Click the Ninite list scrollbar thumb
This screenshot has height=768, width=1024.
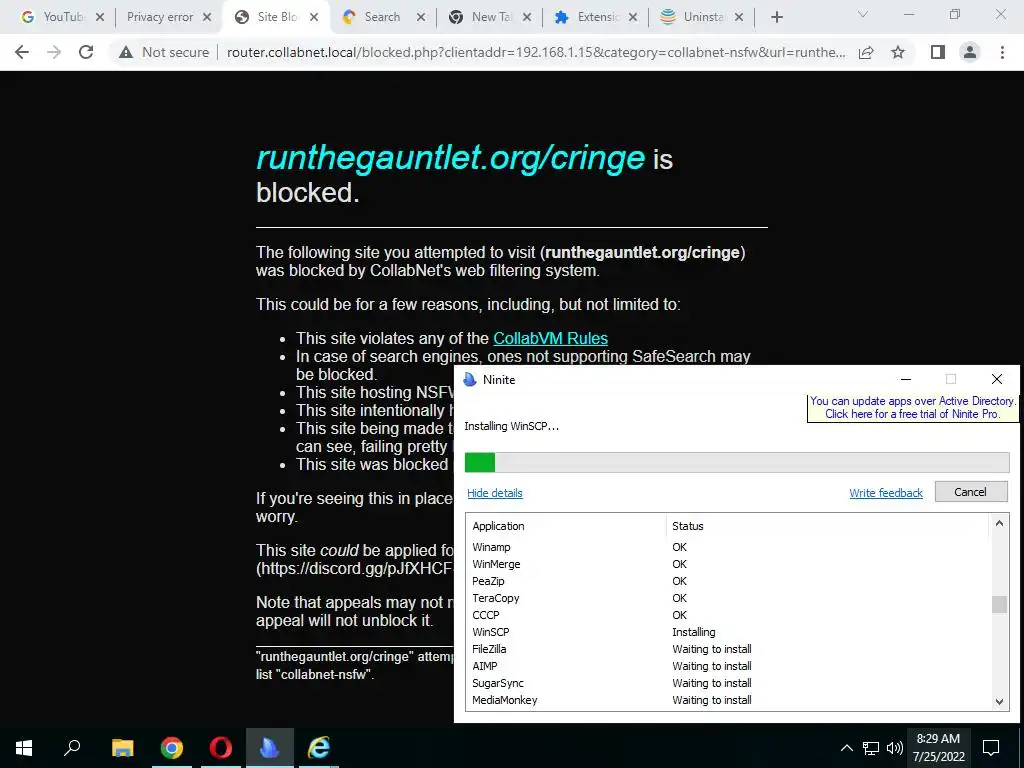point(999,604)
